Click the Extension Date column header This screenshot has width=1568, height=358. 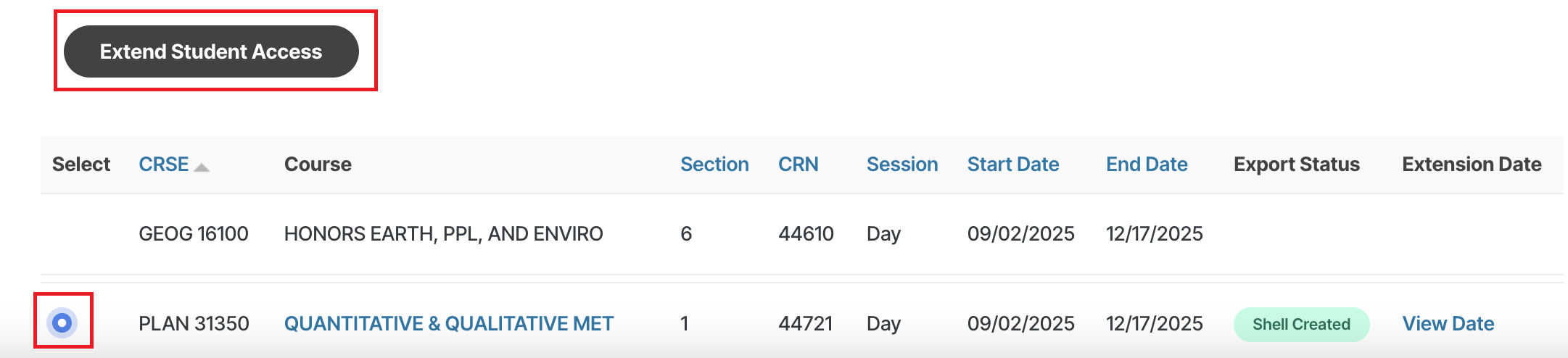[1472, 165]
